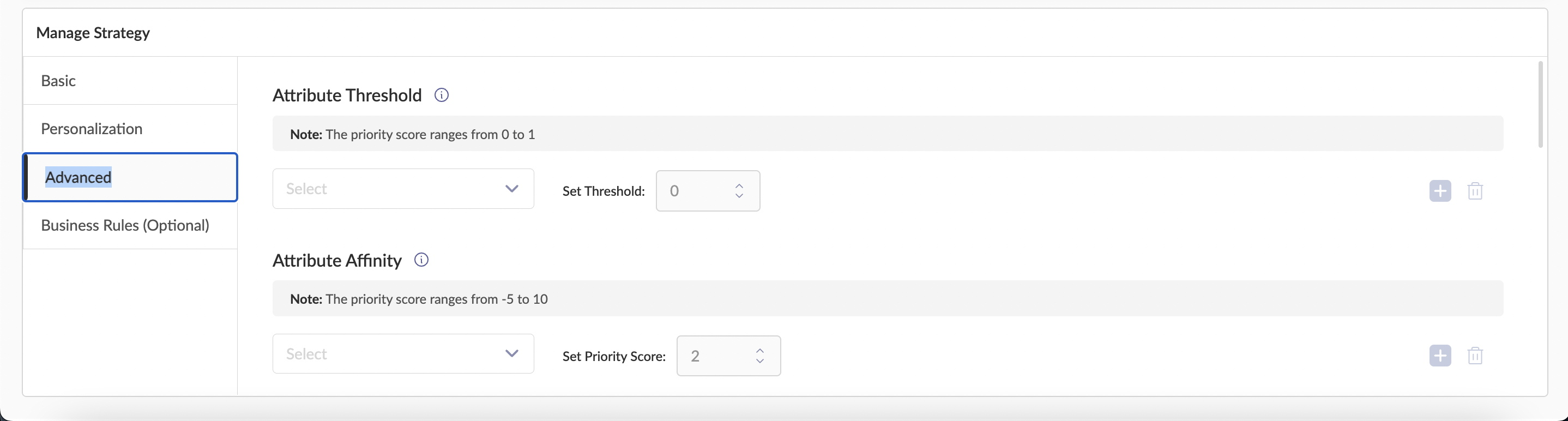Screen dimensions: 1568x421
Task: Increase the Set Threshold value
Action: (x=739, y=186)
